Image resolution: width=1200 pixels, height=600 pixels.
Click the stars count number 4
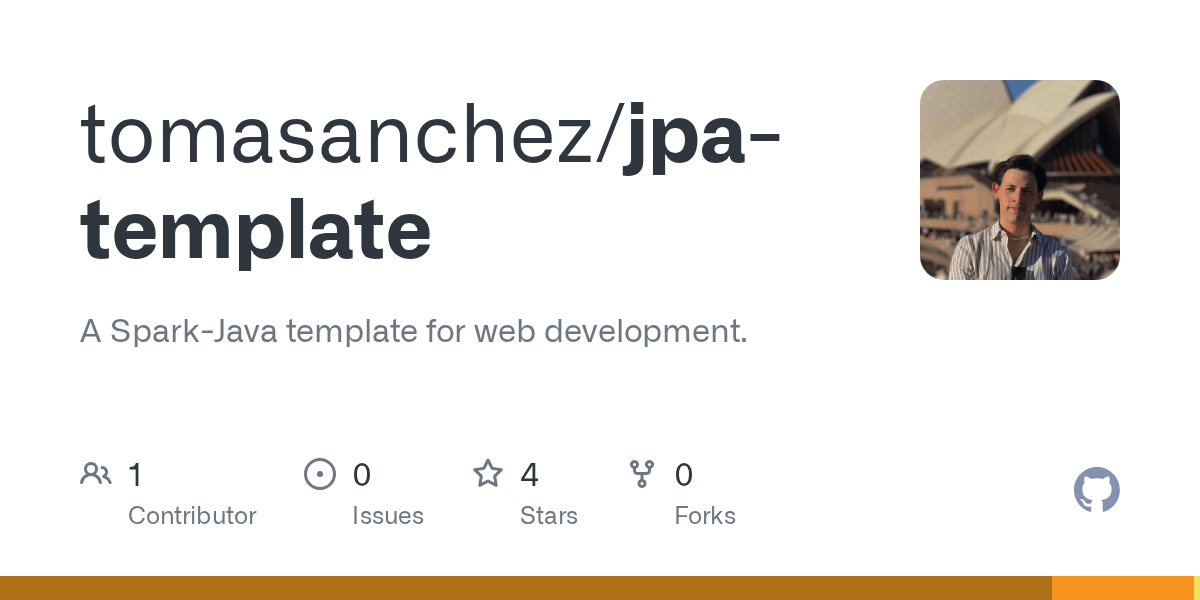pos(529,474)
